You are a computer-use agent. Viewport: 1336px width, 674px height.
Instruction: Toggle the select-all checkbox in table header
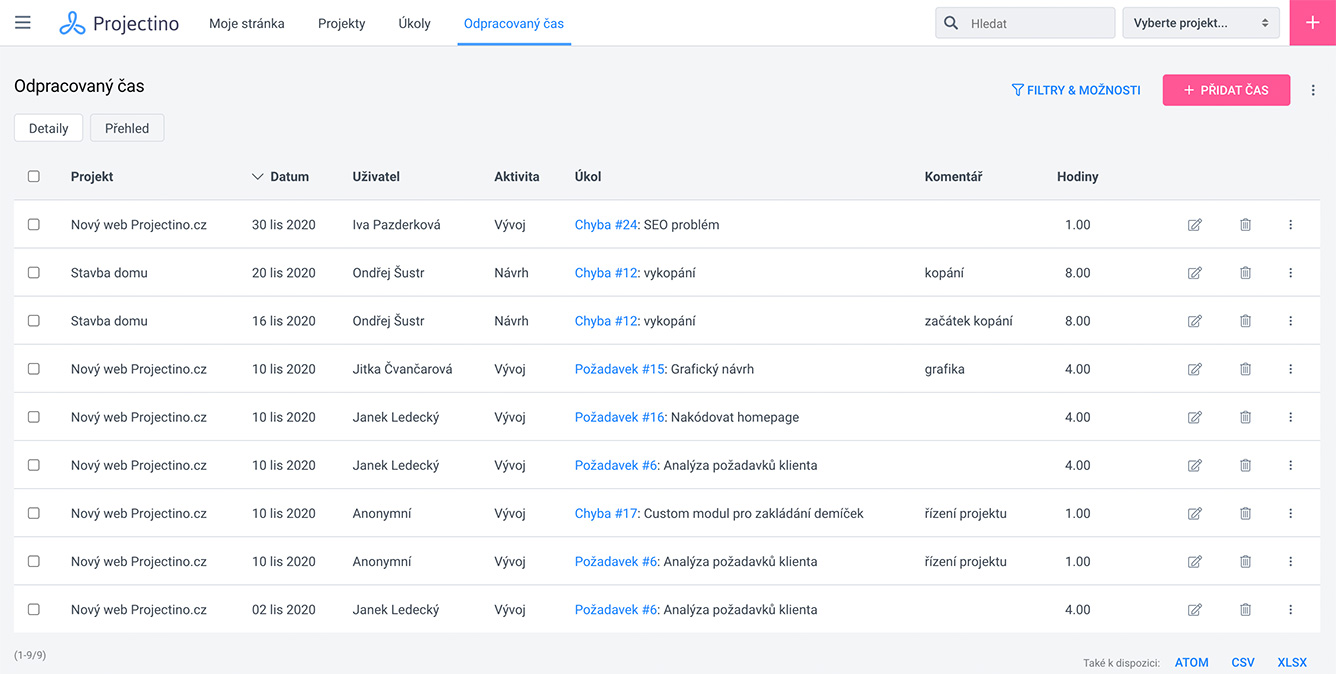click(x=34, y=176)
